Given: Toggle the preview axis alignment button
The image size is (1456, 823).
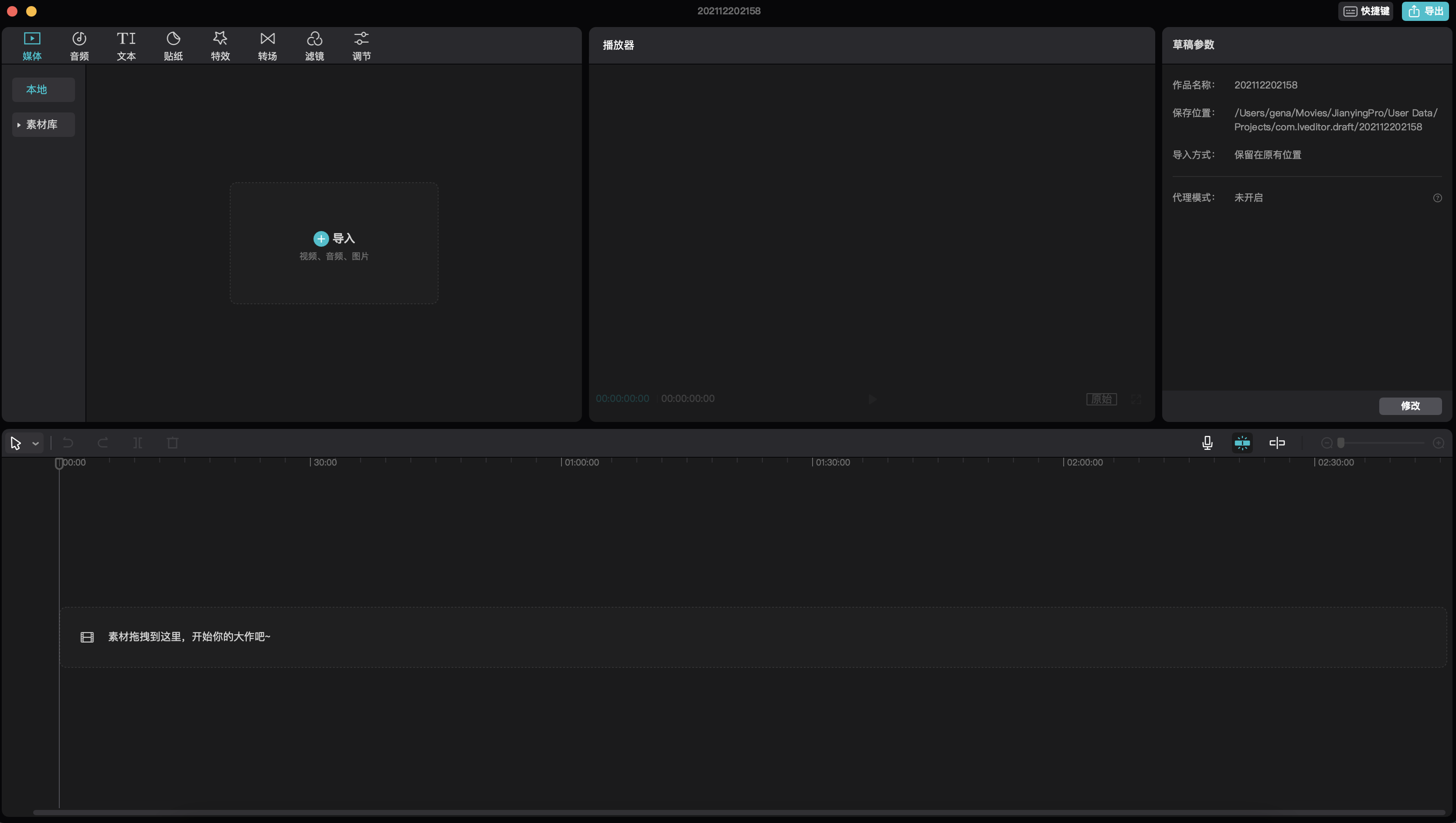Looking at the screenshot, I should [x=1277, y=442].
